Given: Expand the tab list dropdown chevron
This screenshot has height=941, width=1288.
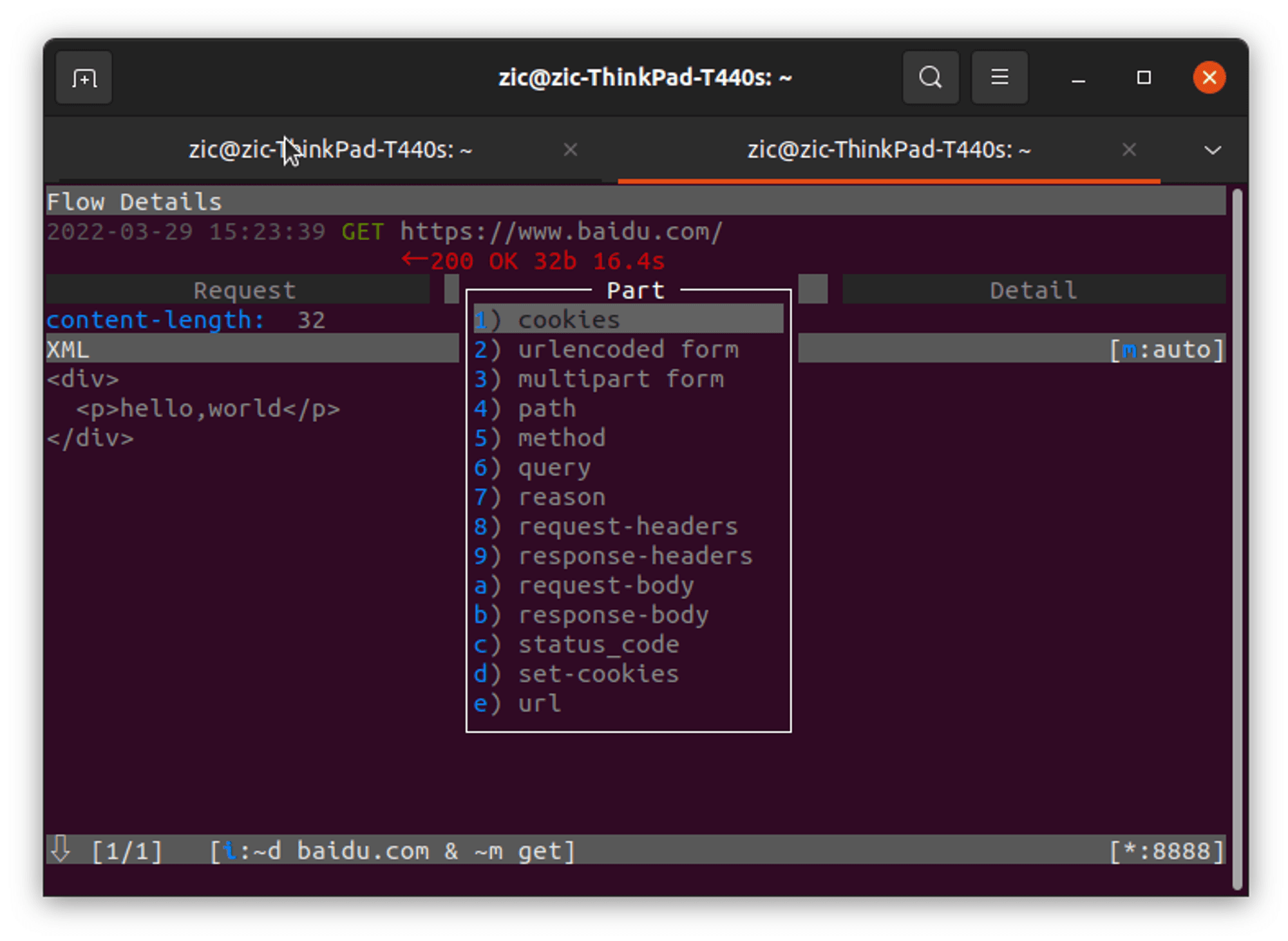Looking at the screenshot, I should pyautogui.click(x=1213, y=150).
